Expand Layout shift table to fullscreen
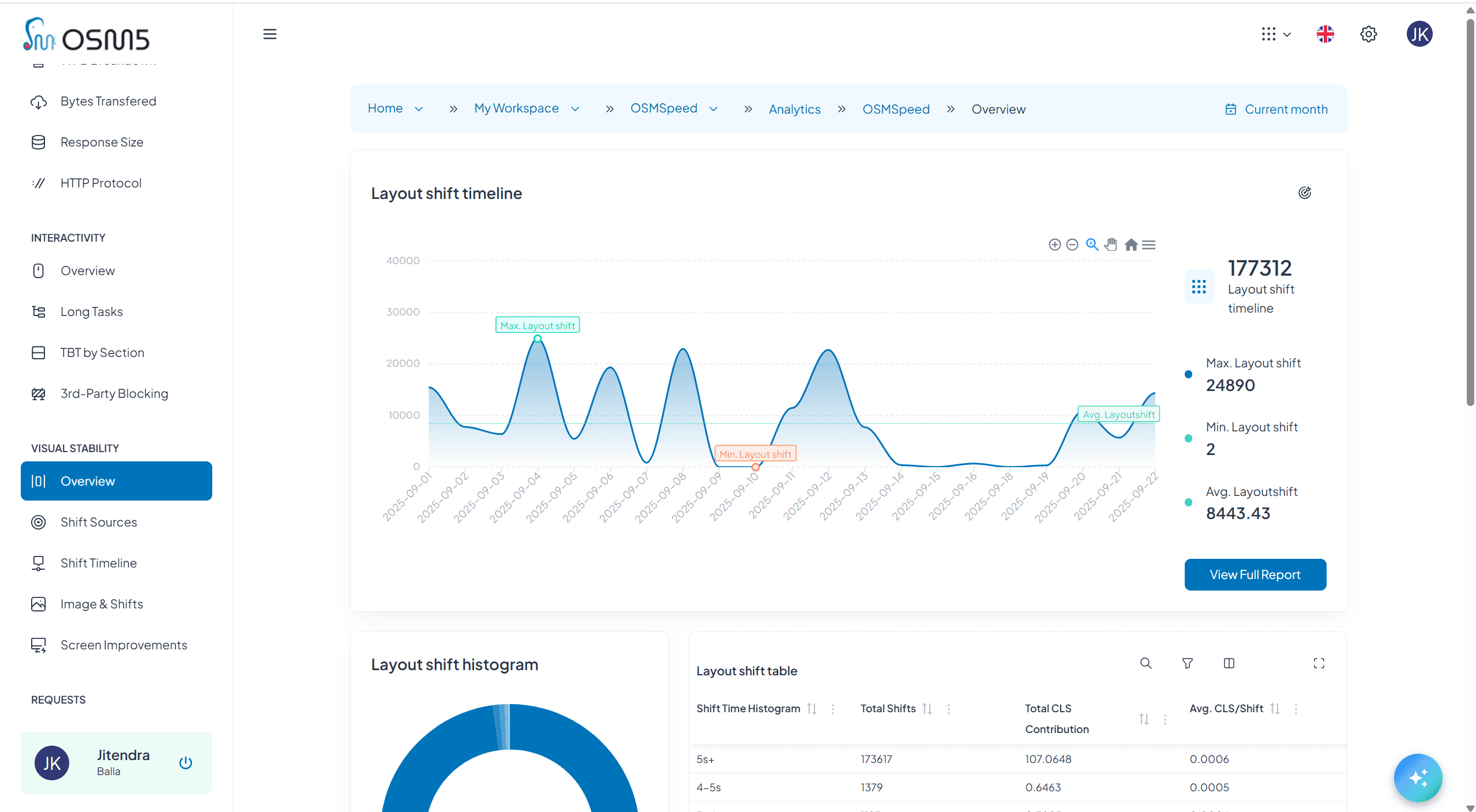The width and height of the screenshot is (1476, 812). point(1319,663)
